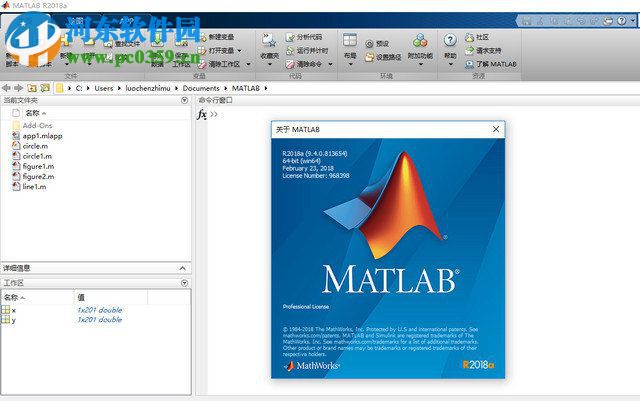640x401 pixels.
Task: Click the quick access toolbar save icon
Action: tap(527, 20)
